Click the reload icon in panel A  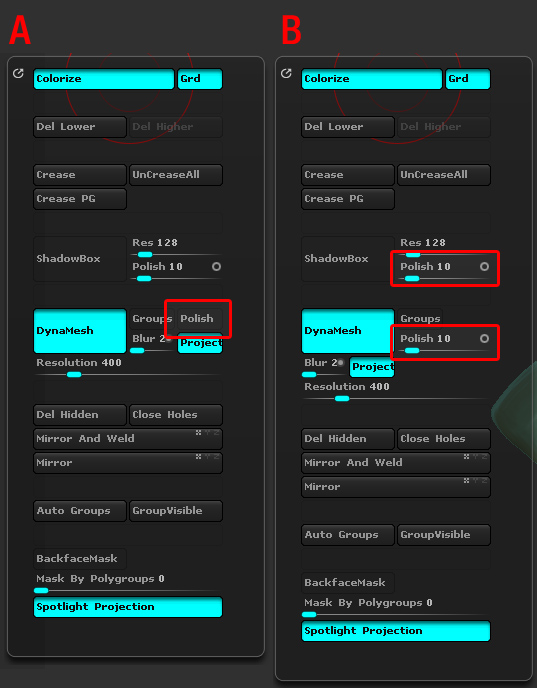pos(18,73)
